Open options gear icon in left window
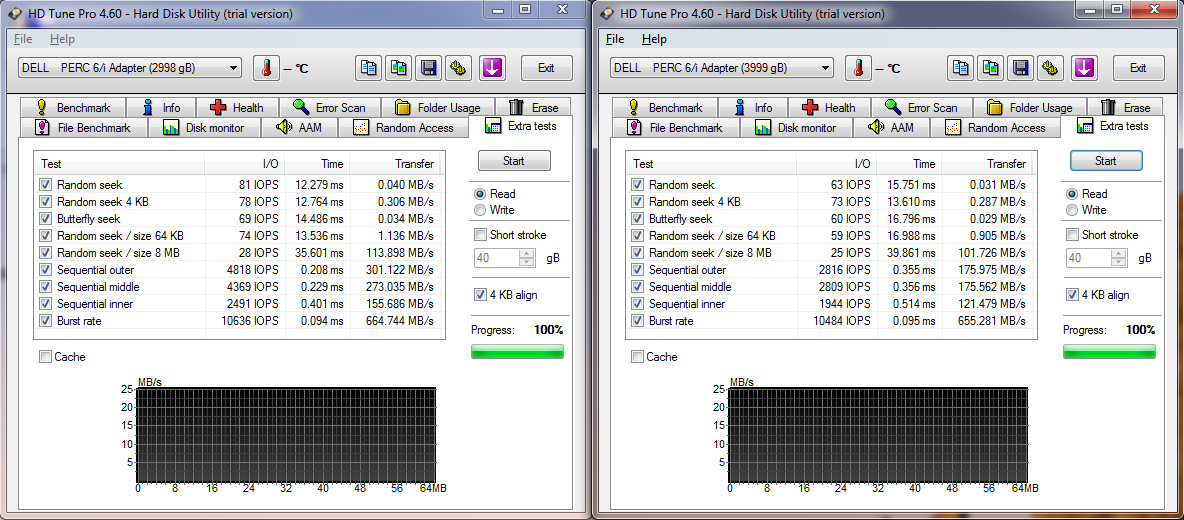 click(458, 68)
